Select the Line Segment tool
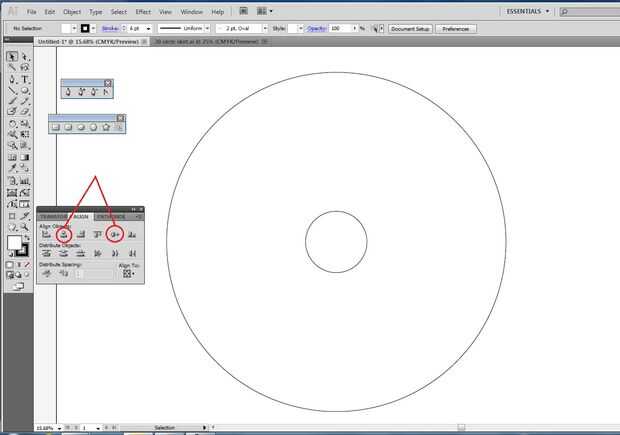This screenshot has width=620, height=435. coord(12,91)
